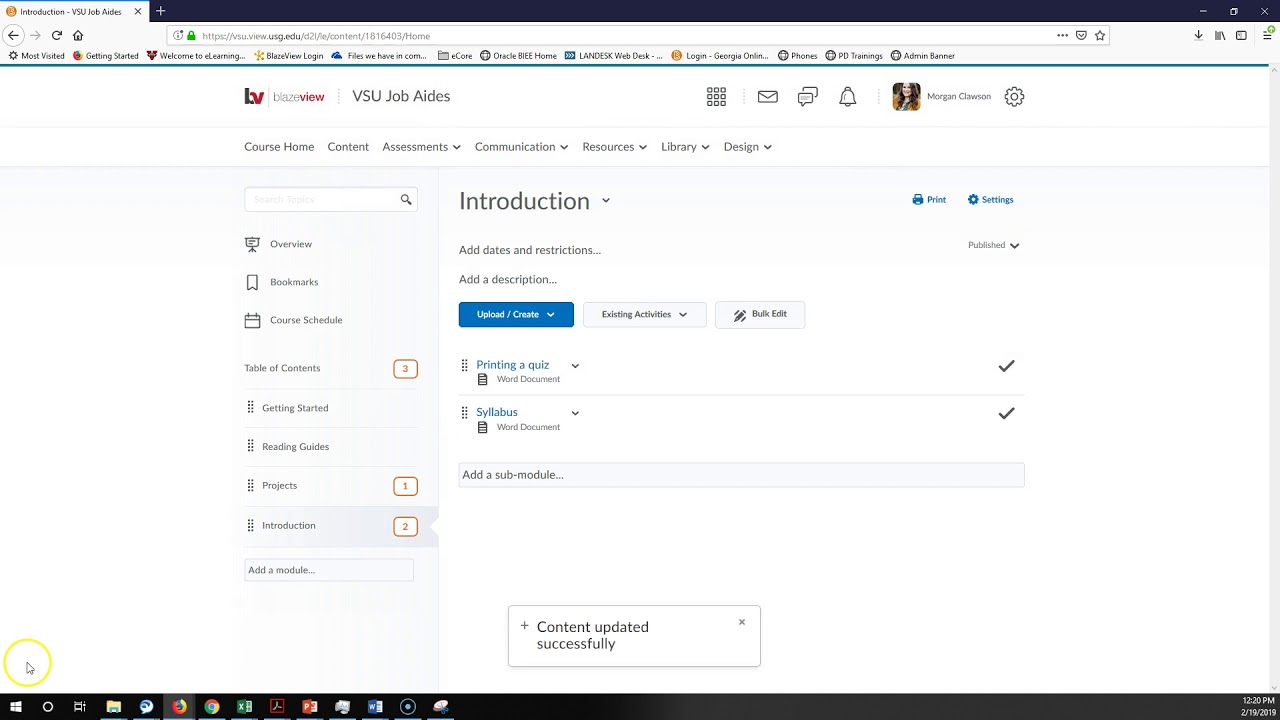Viewport: 1280px width, 720px height.
Task: Click the drag handle beside Introduction module
Action: click(250, 525)
